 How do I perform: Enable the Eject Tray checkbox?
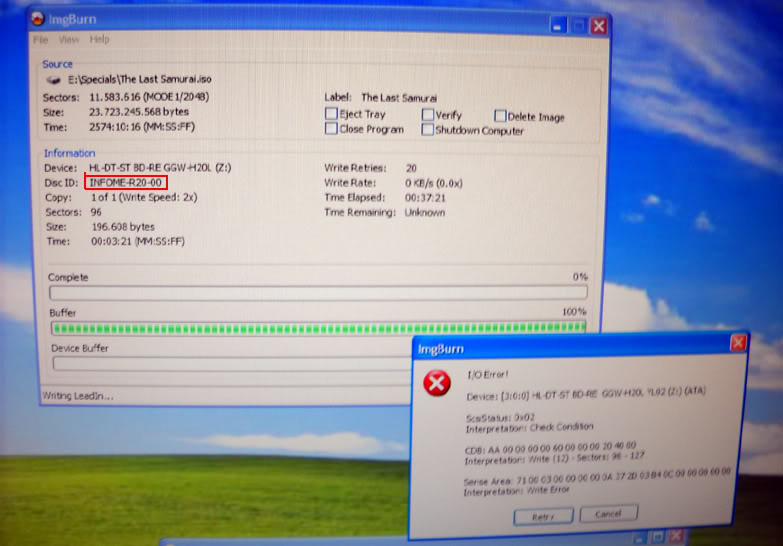tap(331, 113)
